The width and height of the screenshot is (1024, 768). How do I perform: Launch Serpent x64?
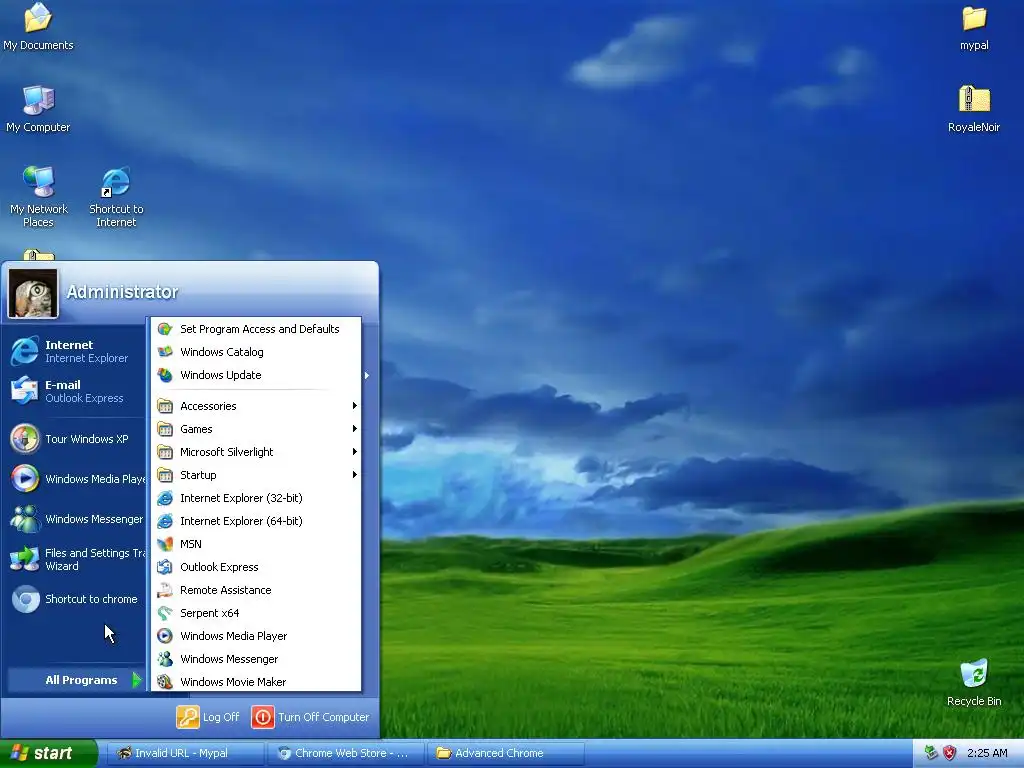point(256,613)
